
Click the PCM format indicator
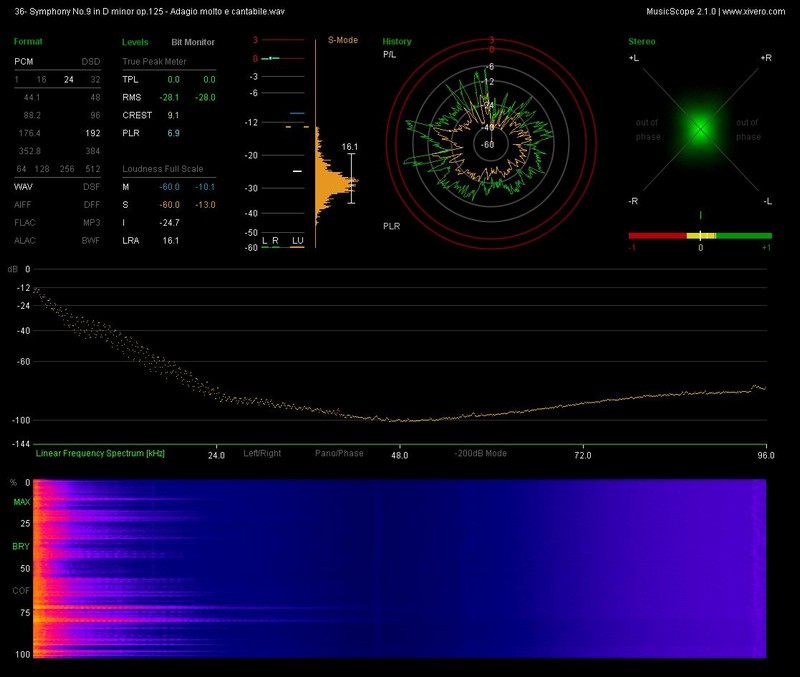(24, 62)
